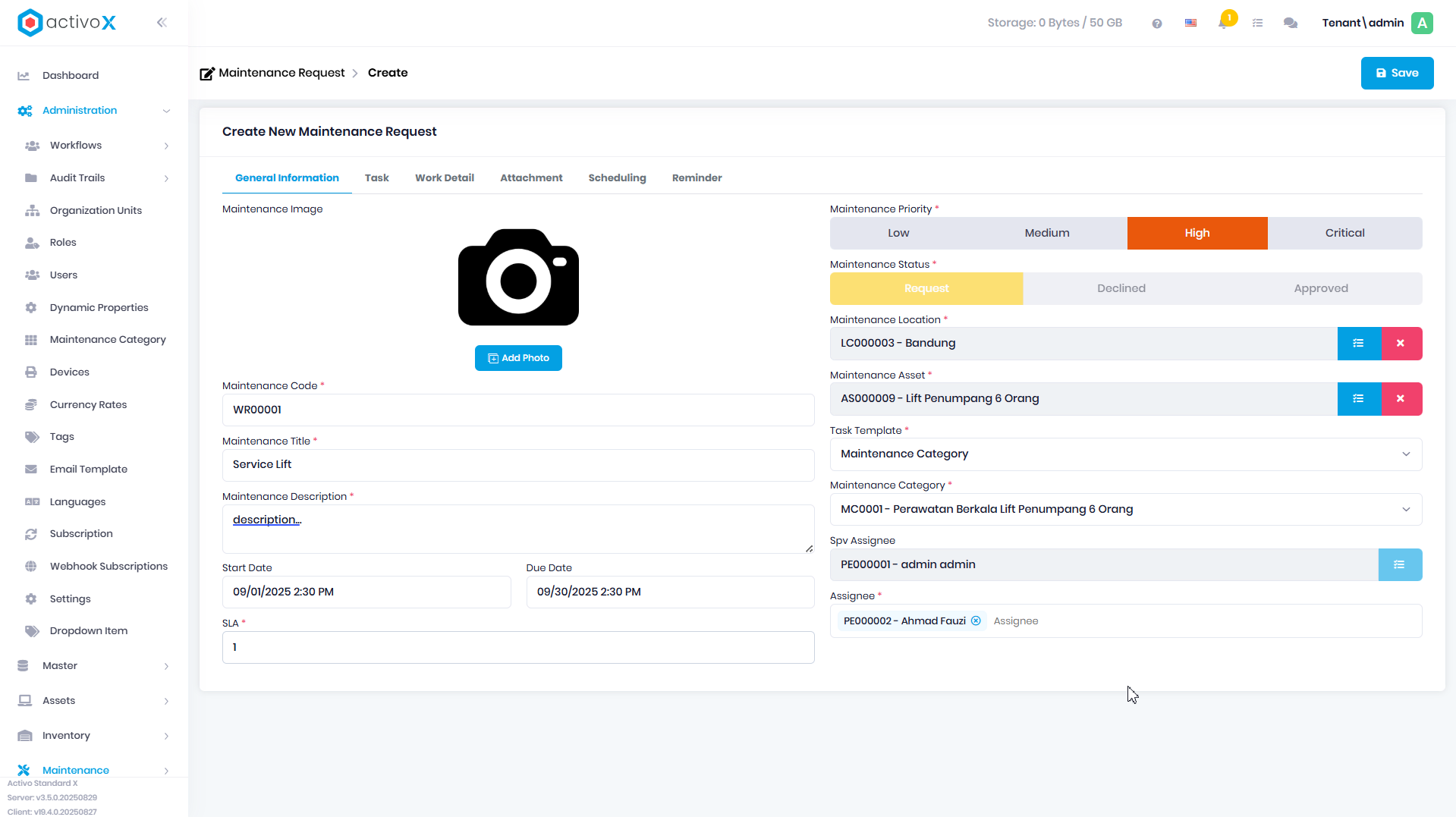Open Maintenance Category dropdown field

point(1126,510)
